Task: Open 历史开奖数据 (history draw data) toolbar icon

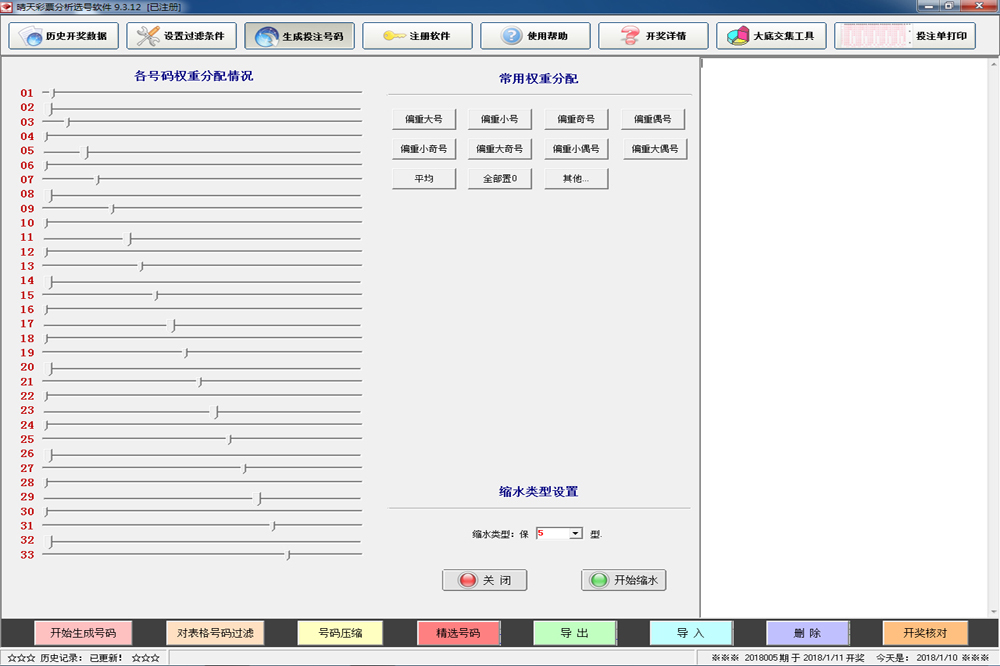Action: pyautogui.click(x=64, y=35)
